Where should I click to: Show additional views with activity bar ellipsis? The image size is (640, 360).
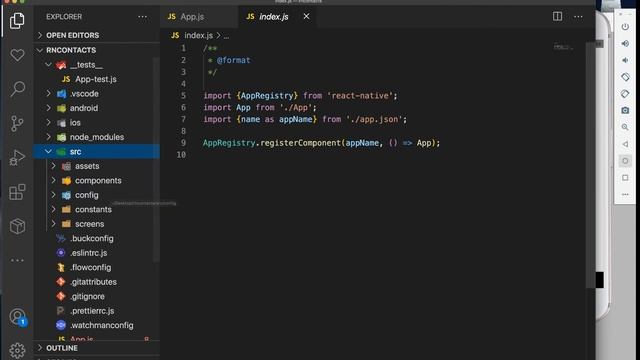(x=17, y=260)
